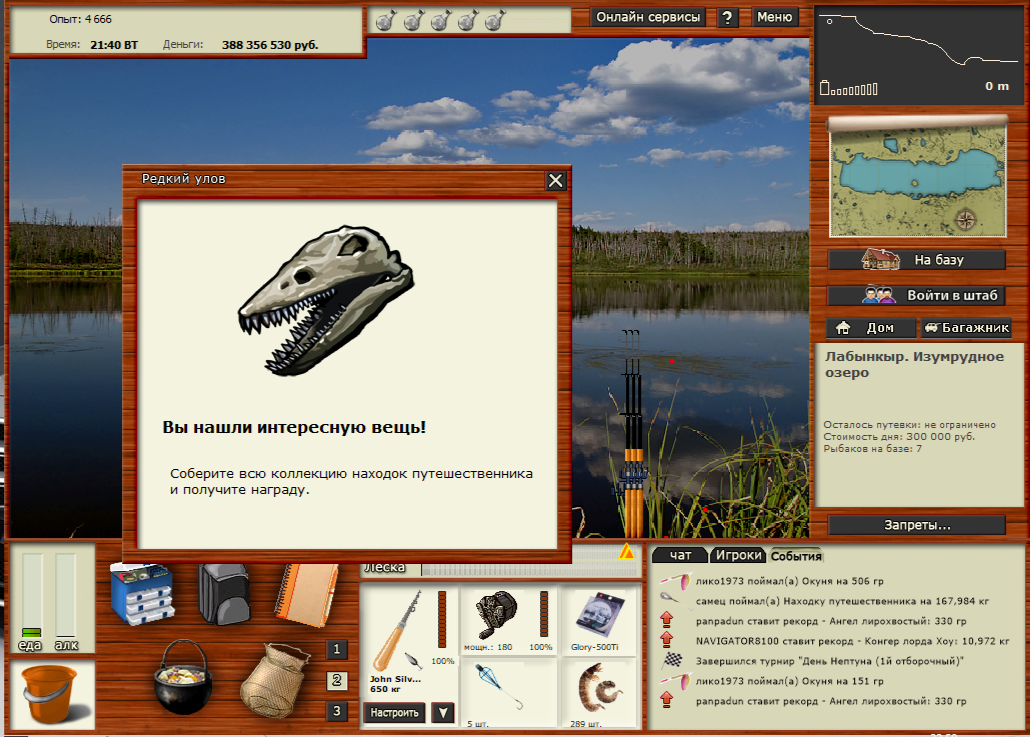
Task: Switch to the чат tab
Action: 680,556
